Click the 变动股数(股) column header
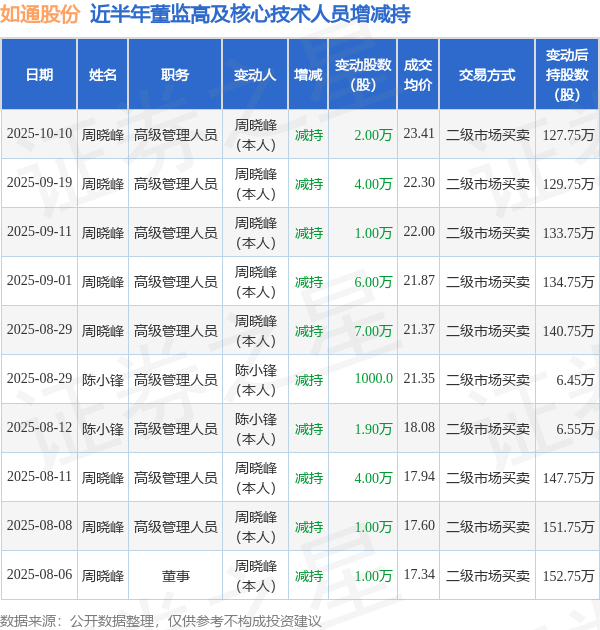The width and height of the screenshot is (600, 630). pos(363,75)
